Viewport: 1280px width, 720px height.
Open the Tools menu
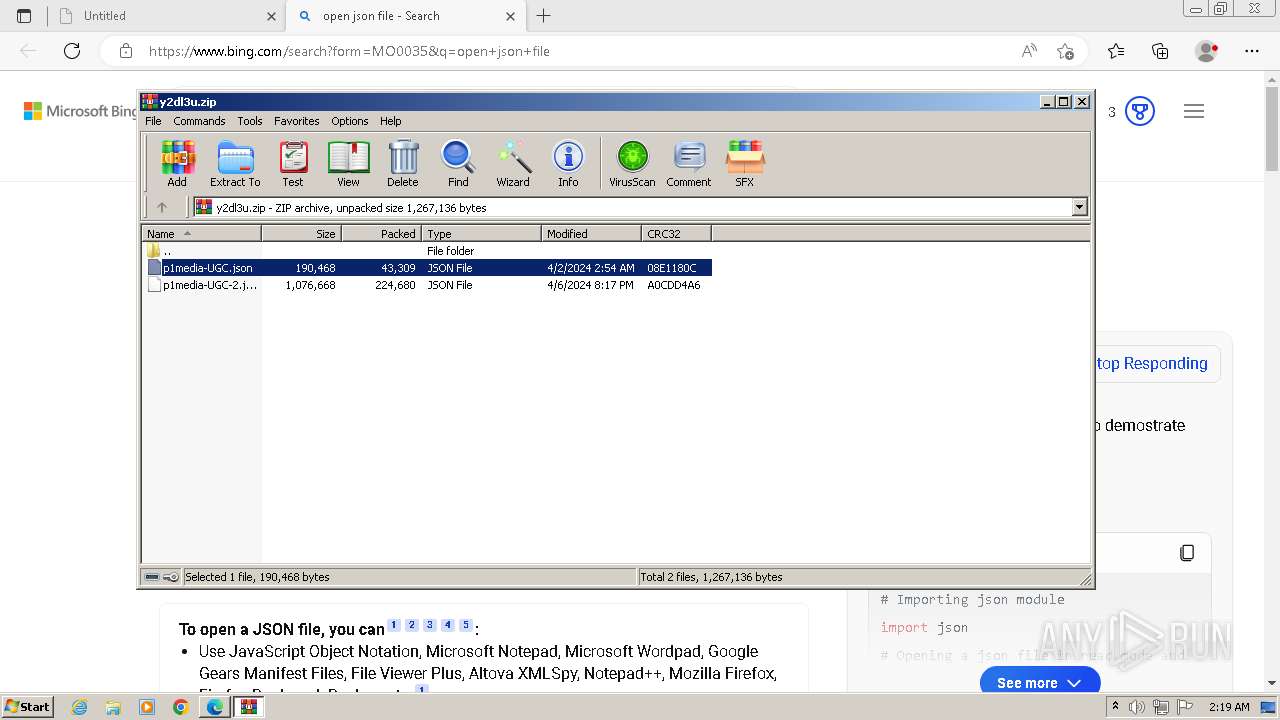(250, 121)
